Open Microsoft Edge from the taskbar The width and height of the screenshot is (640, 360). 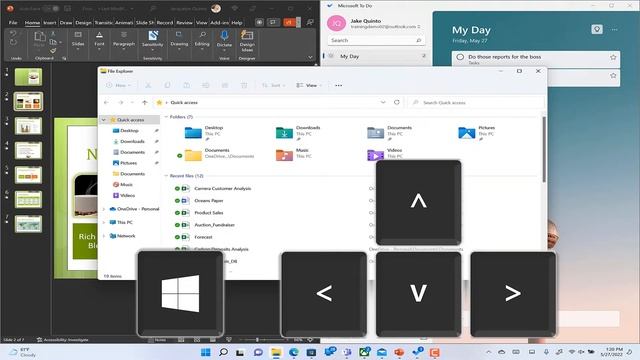pos(293,352)
